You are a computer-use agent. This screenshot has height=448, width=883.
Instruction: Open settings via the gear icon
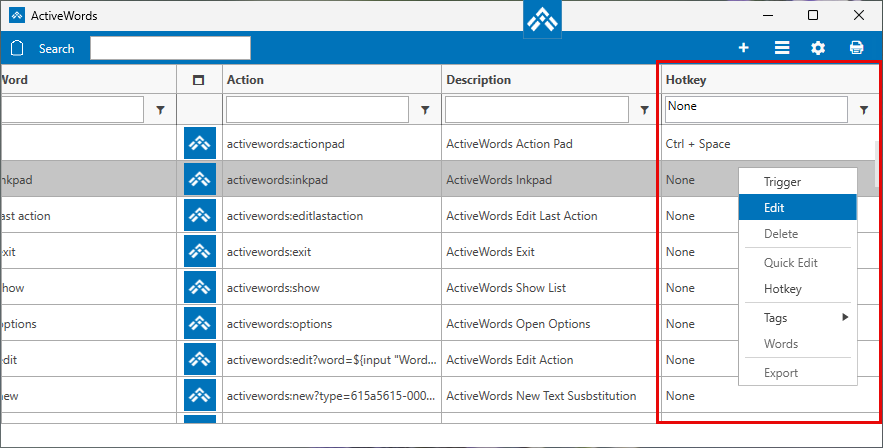818,48
